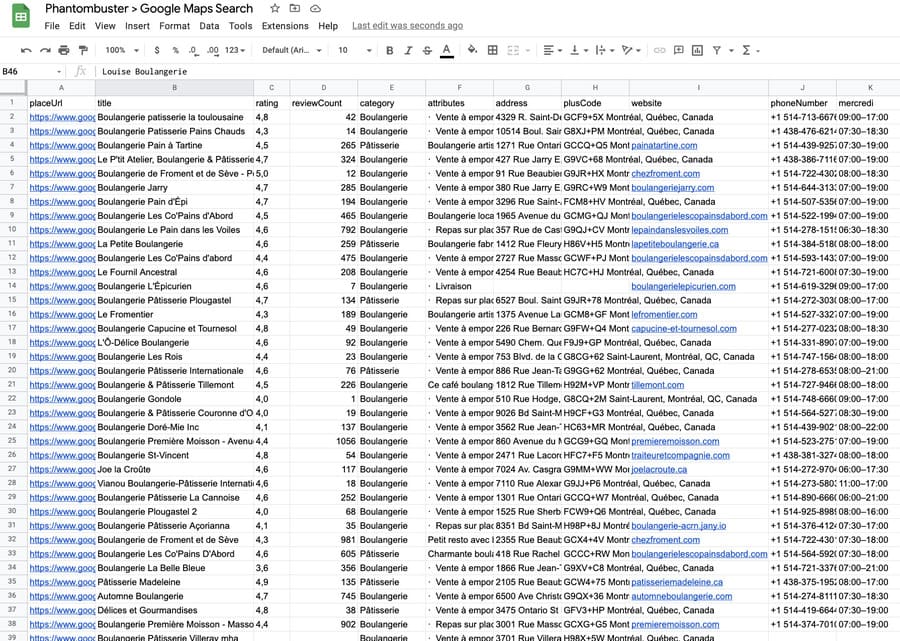Toggle bold formatting

(x=390, y=50)
